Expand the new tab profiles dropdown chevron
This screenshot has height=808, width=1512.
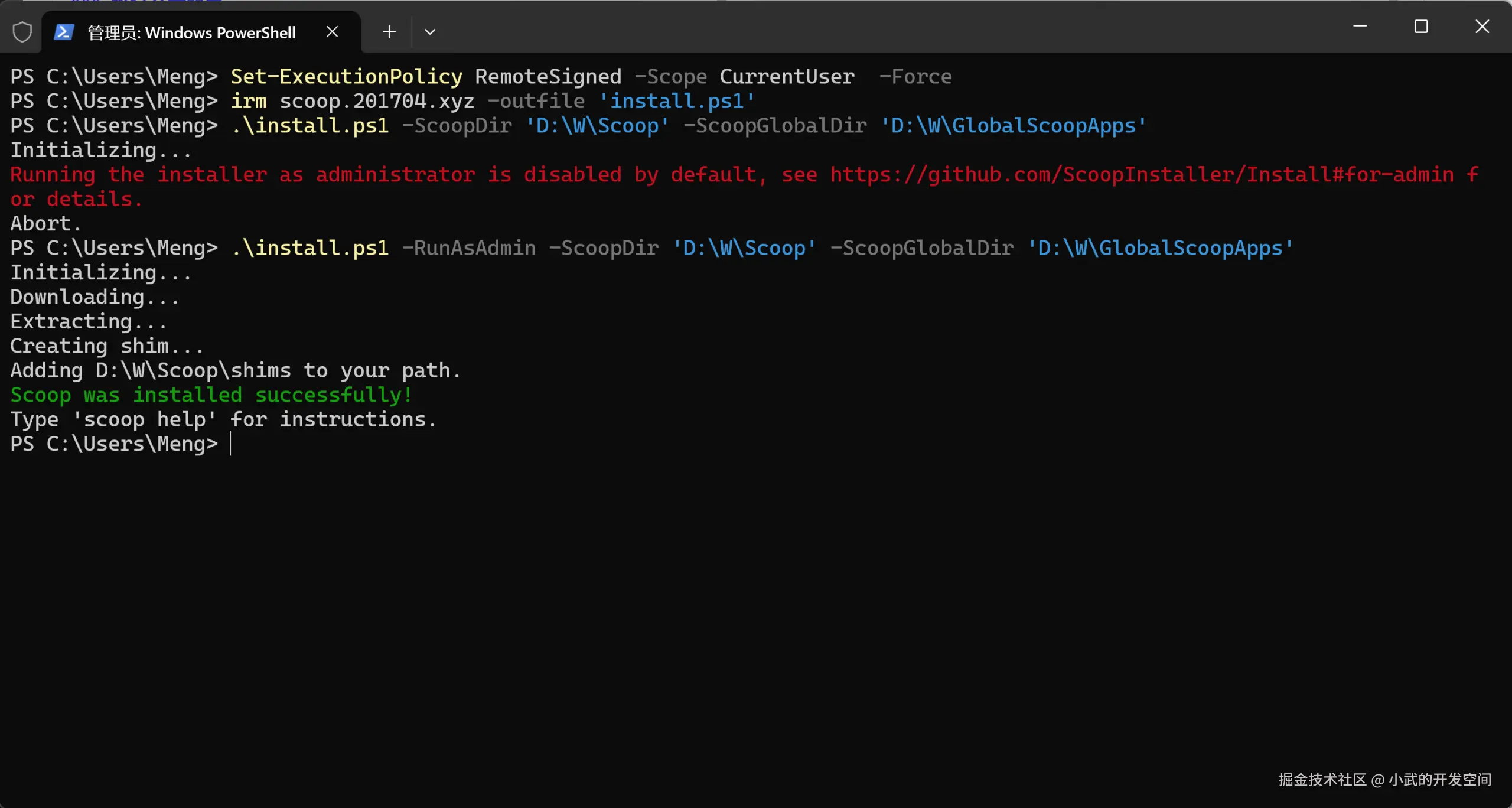pyautogui.click(x=430, y=32)
